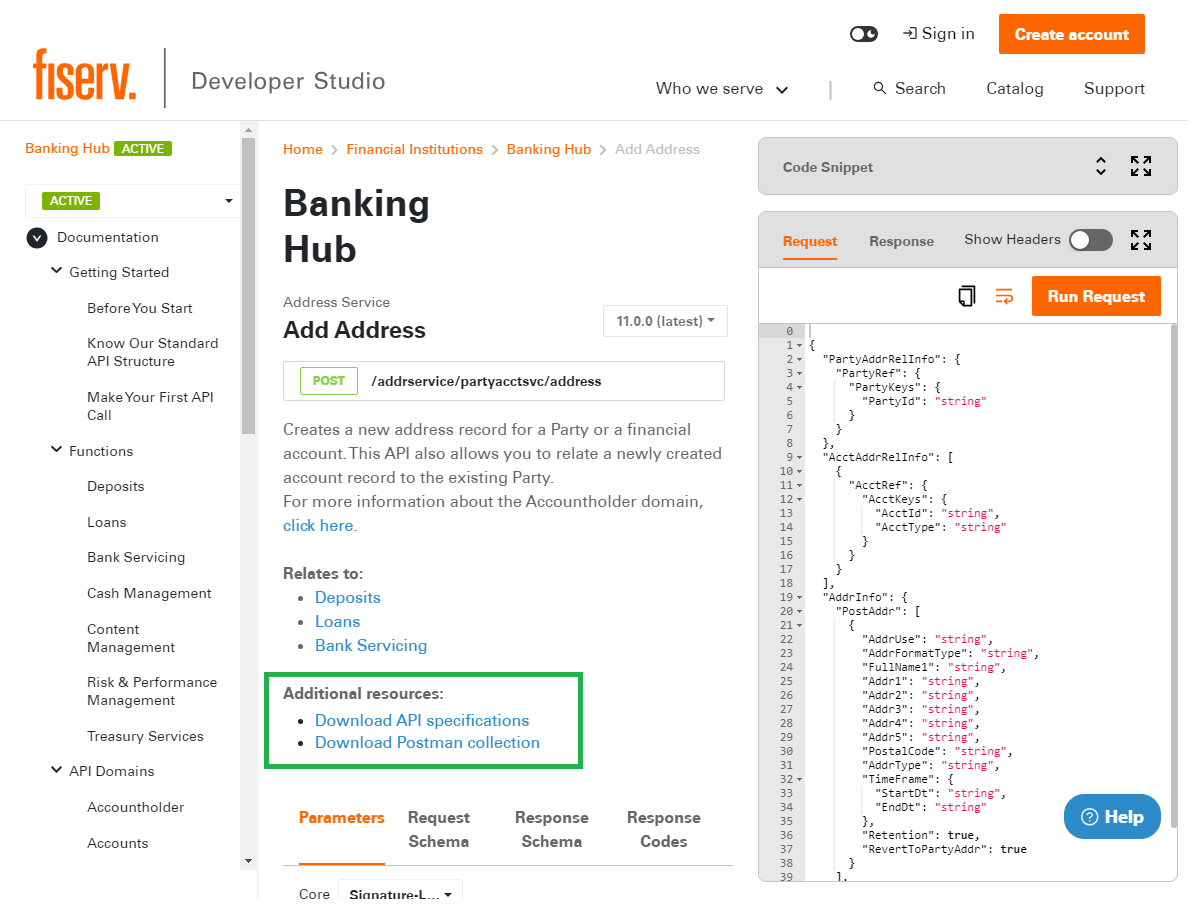This screenshot has height=916, width=1200.
Task: Open the ACTIVE version selector in sidebar
Action: coord(132,200)
